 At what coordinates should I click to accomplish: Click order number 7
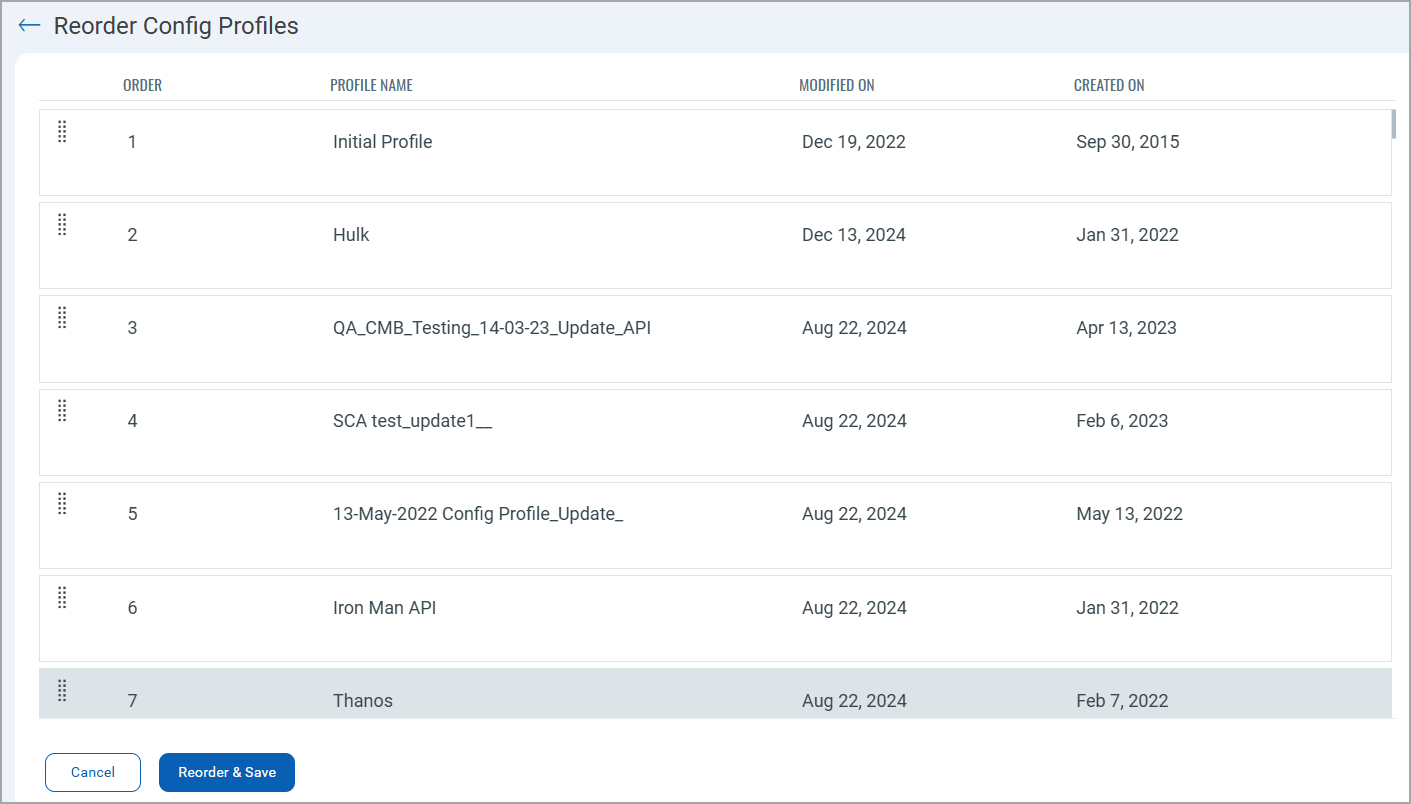(132, 701)
